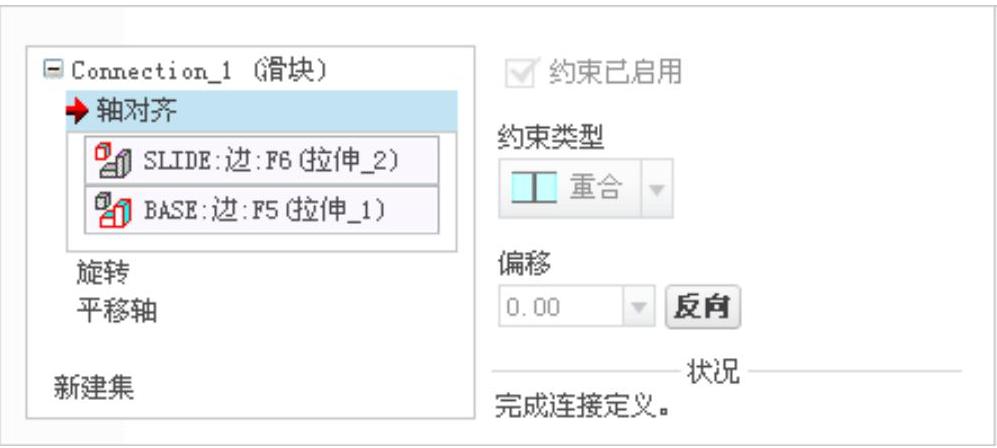Click the red arrow beside 轴对齐

(x=77, y=112)
